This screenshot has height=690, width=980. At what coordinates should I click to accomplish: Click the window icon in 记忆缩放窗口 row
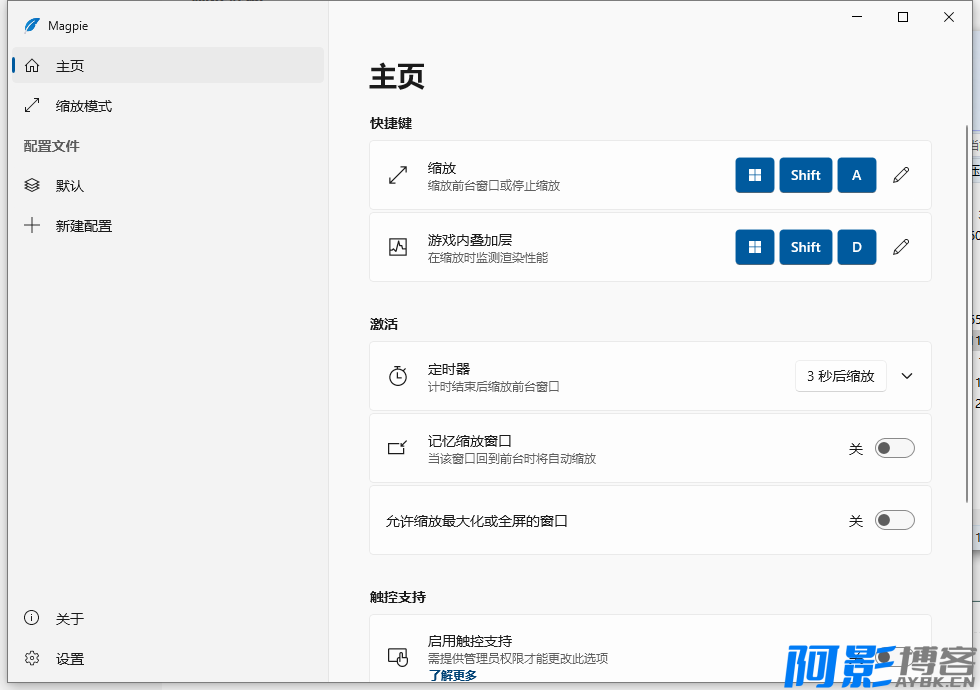[398, 448]
